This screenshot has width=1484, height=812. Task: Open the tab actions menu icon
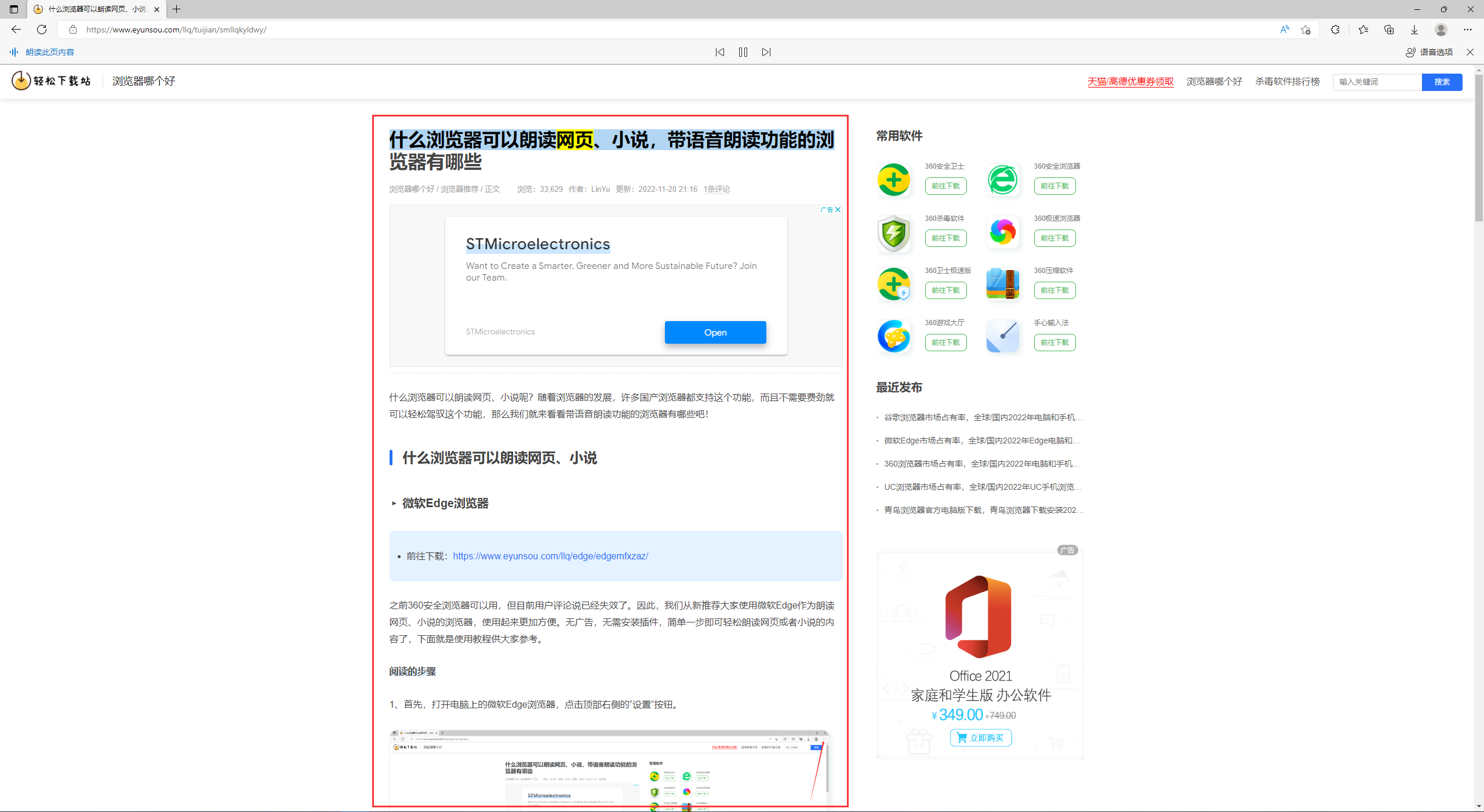pos(14,9)
